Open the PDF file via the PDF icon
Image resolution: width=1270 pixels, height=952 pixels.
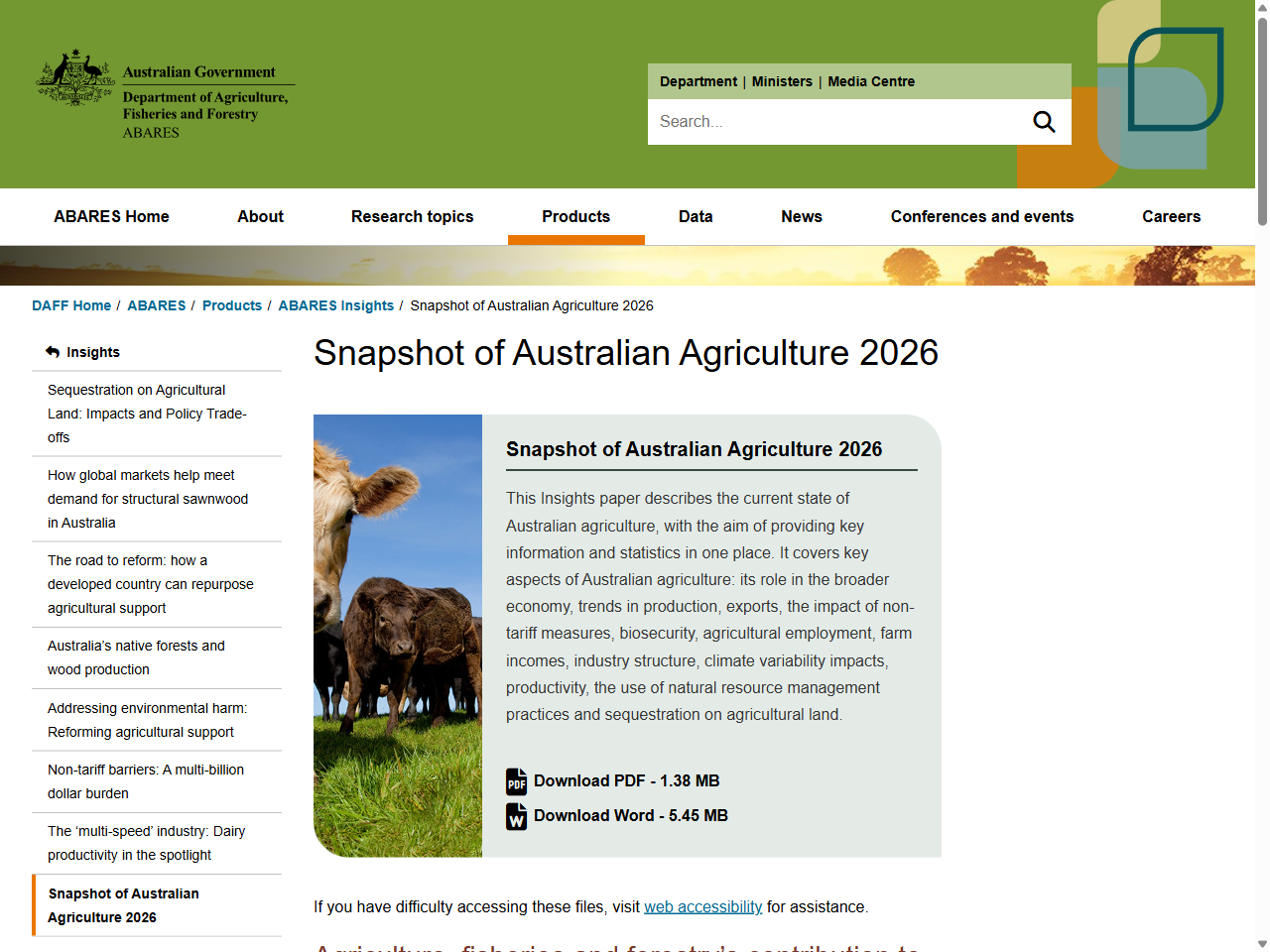coord(516,782)
